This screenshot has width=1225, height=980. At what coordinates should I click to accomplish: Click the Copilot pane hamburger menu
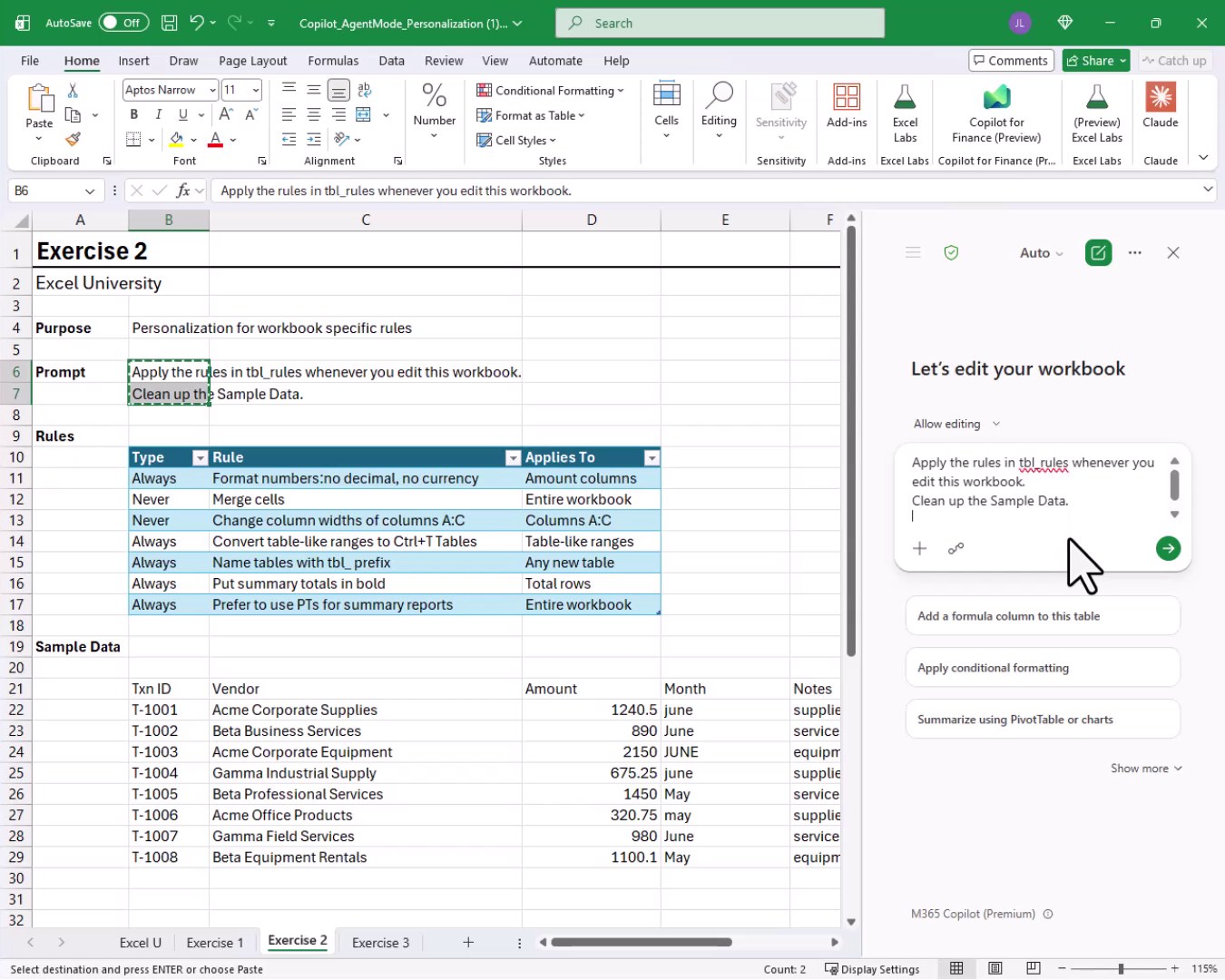coord(913,252)
